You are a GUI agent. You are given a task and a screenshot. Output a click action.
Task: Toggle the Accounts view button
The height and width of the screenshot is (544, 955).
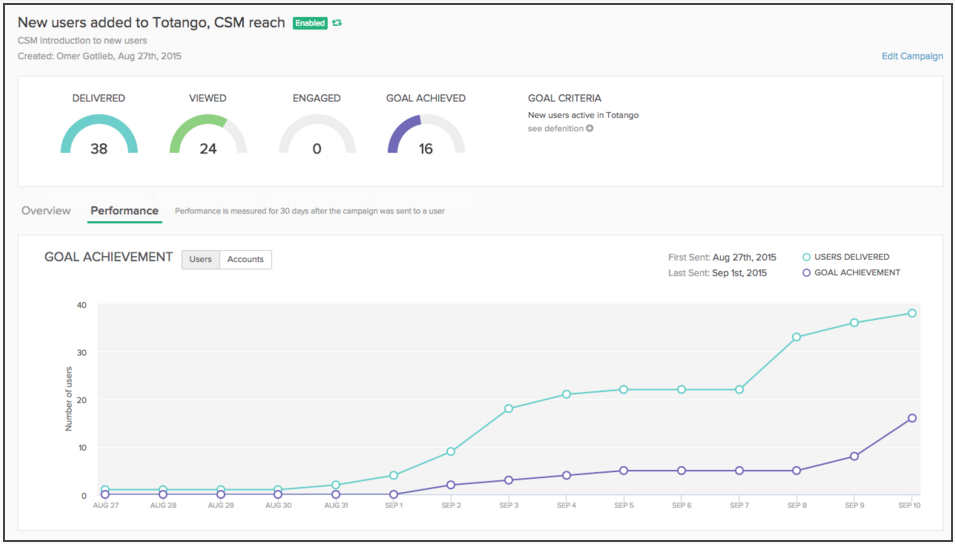(x=245, y=259)
